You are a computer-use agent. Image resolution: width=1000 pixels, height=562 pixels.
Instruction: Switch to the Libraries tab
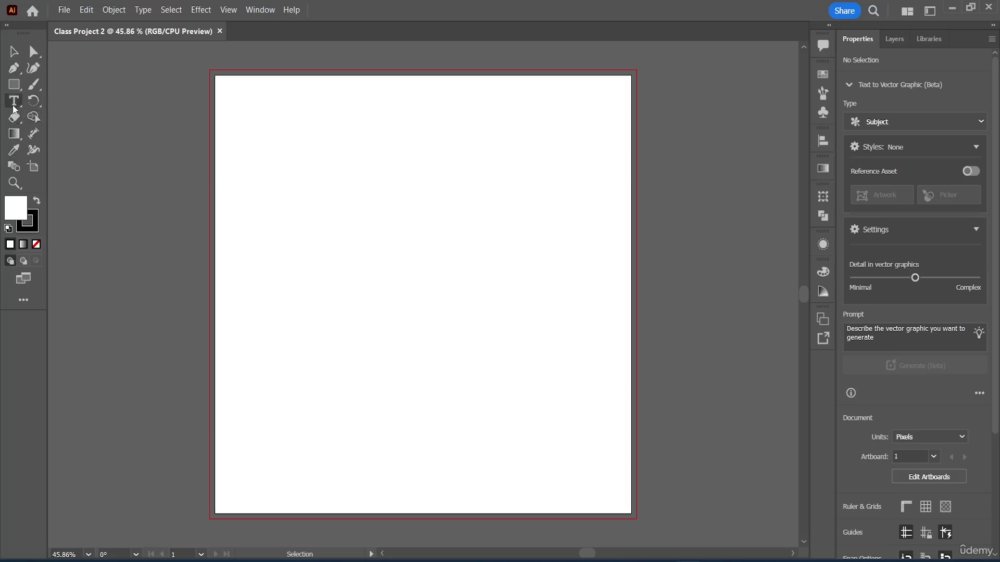coord(929,39)
